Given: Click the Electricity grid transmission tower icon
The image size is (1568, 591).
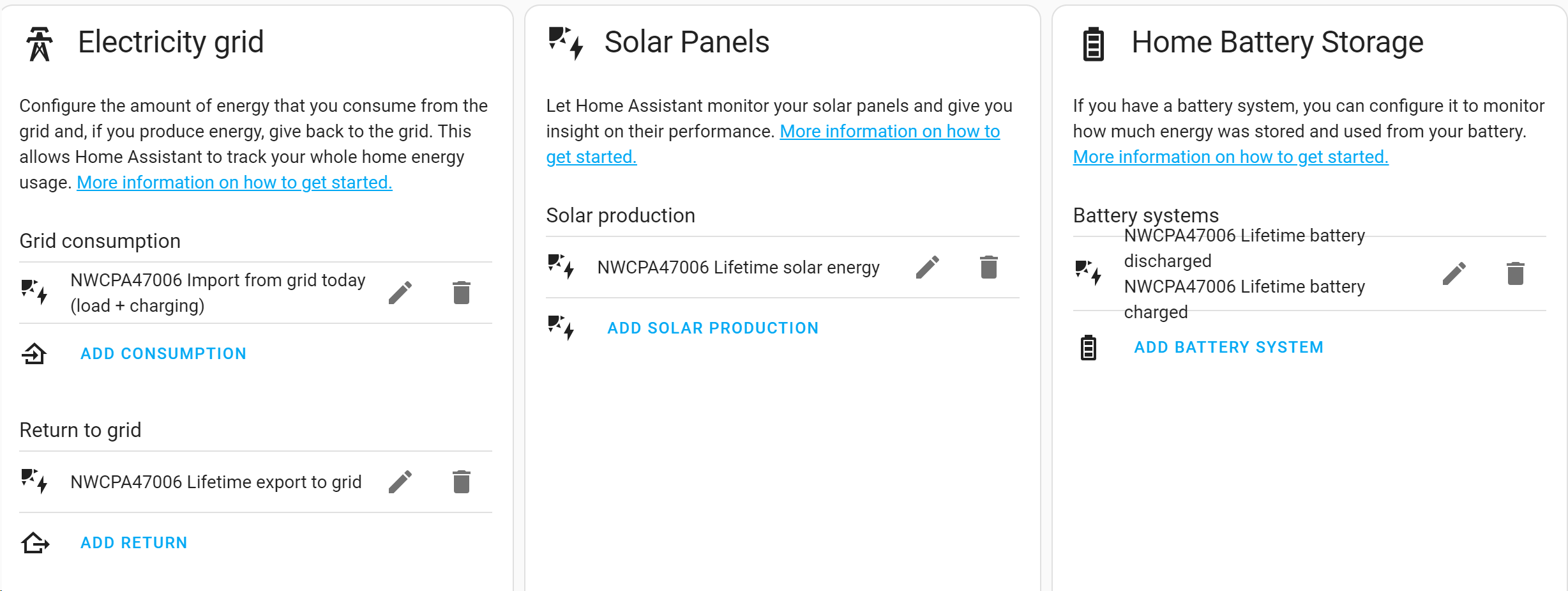Looking at the screenshot, I should pyautogui.click(x=40, y=43).
